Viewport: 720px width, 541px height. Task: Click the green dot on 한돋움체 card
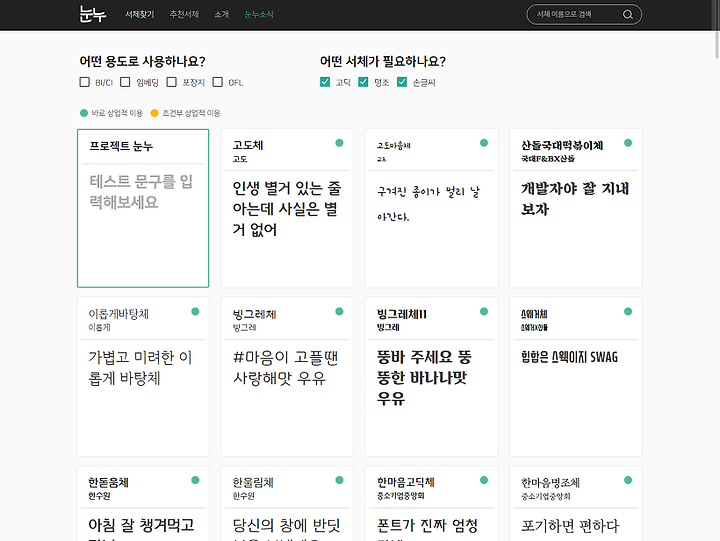[195, 480]
